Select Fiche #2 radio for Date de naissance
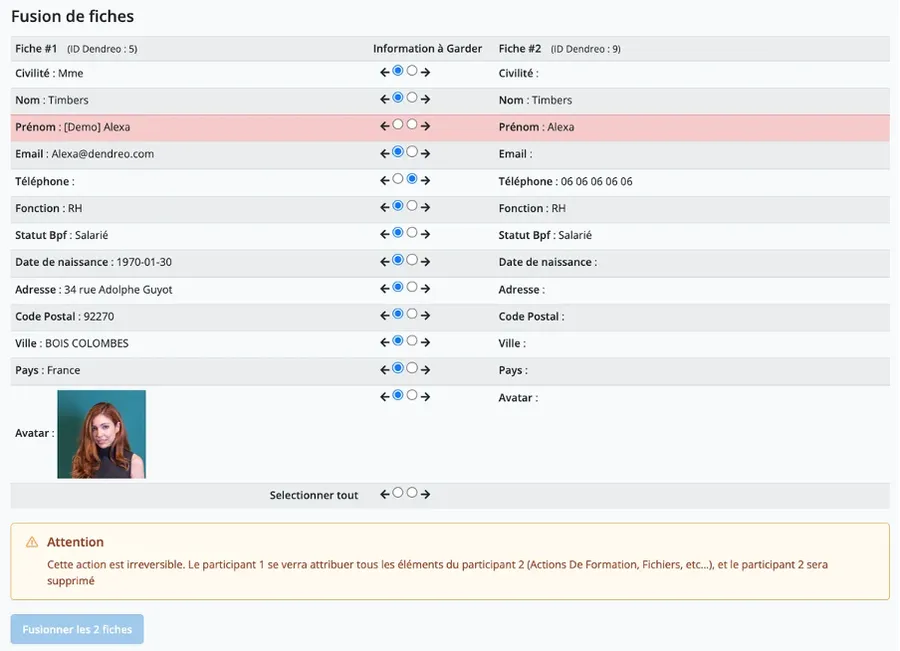Image resolution: width=900 pixels, height=651 pixels. click(412, 260)
